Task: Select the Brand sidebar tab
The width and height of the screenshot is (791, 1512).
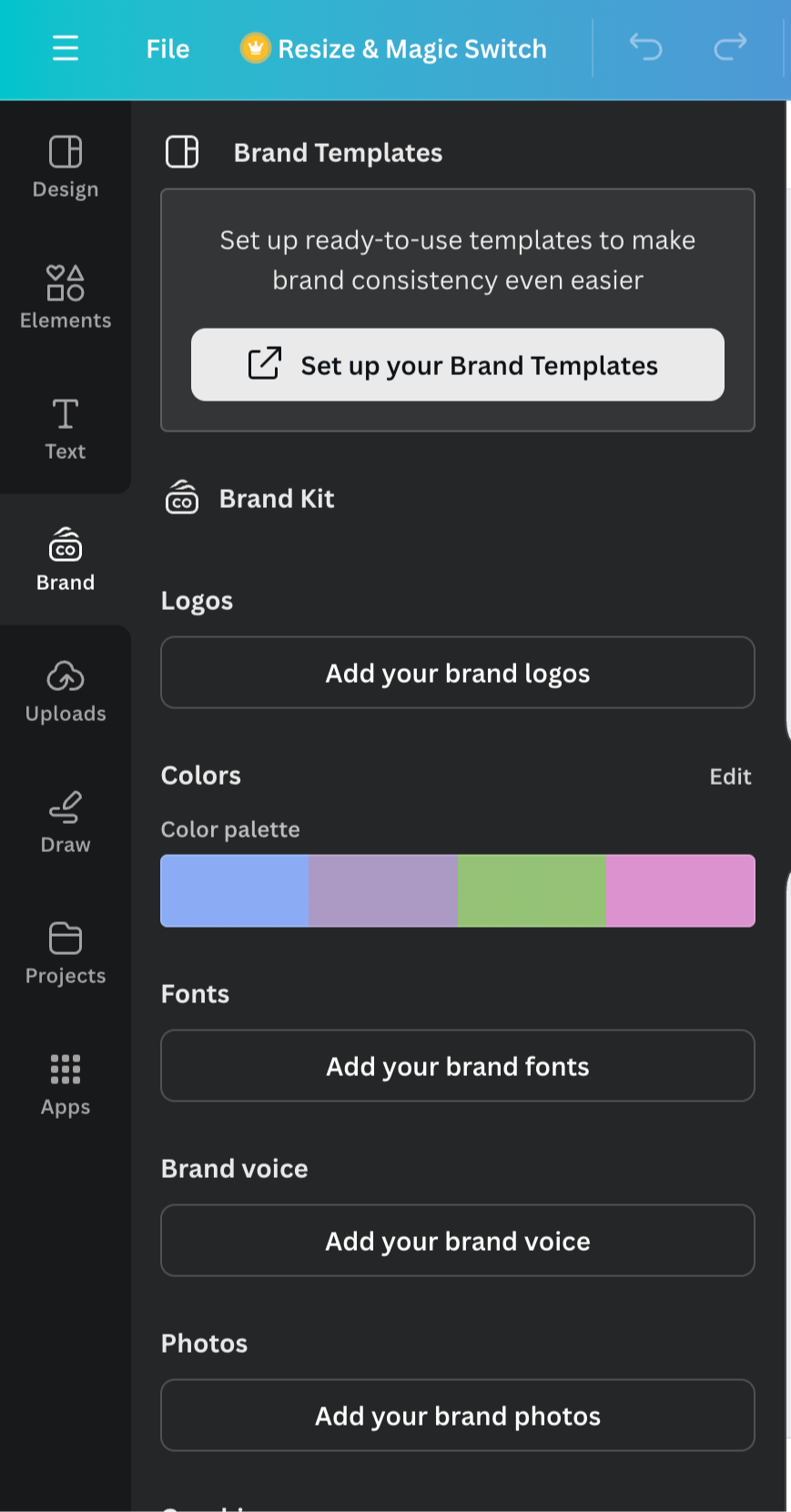Action: pos(66,560)
